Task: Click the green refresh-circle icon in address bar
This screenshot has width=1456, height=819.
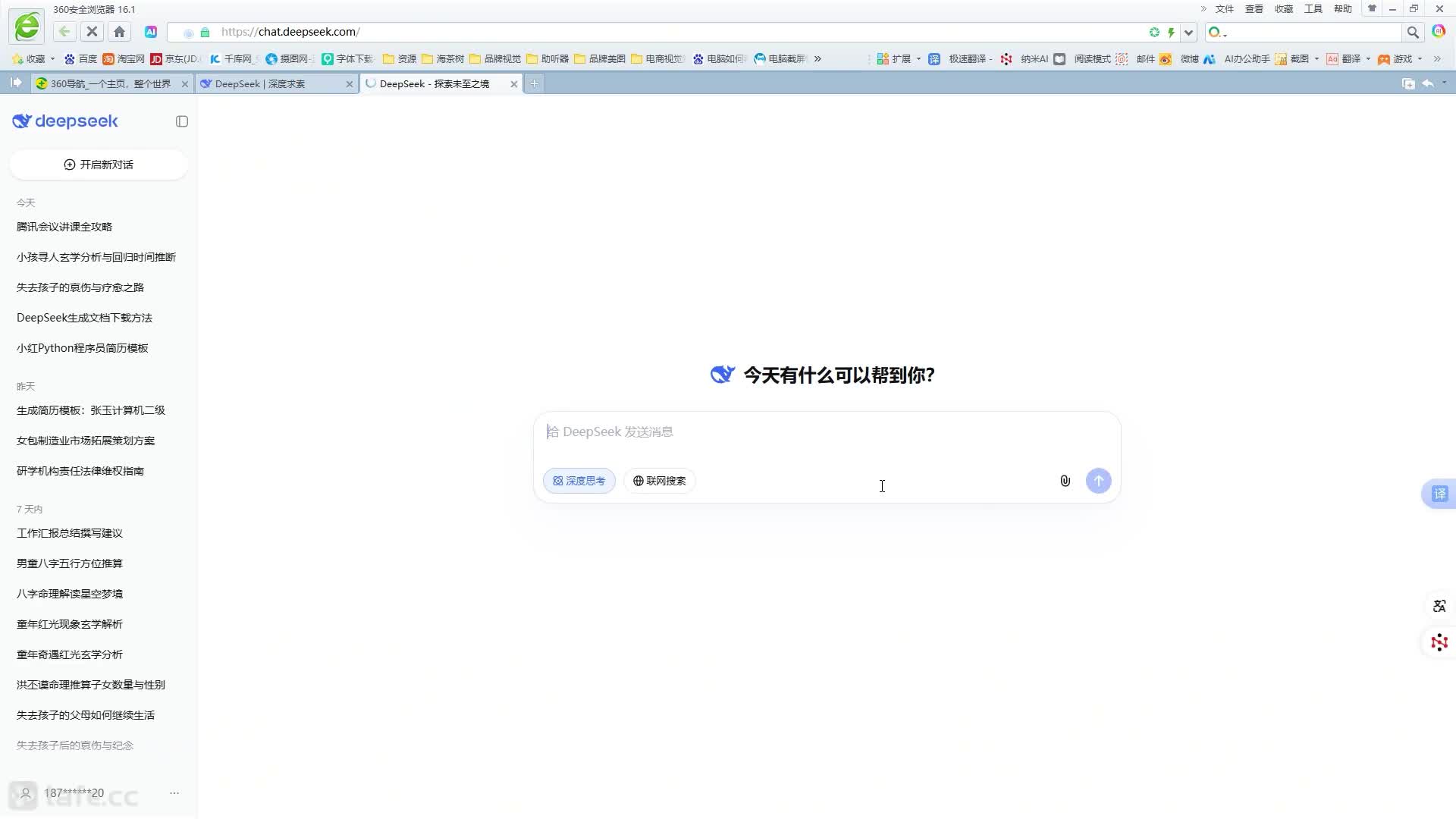Action: 1154,32
